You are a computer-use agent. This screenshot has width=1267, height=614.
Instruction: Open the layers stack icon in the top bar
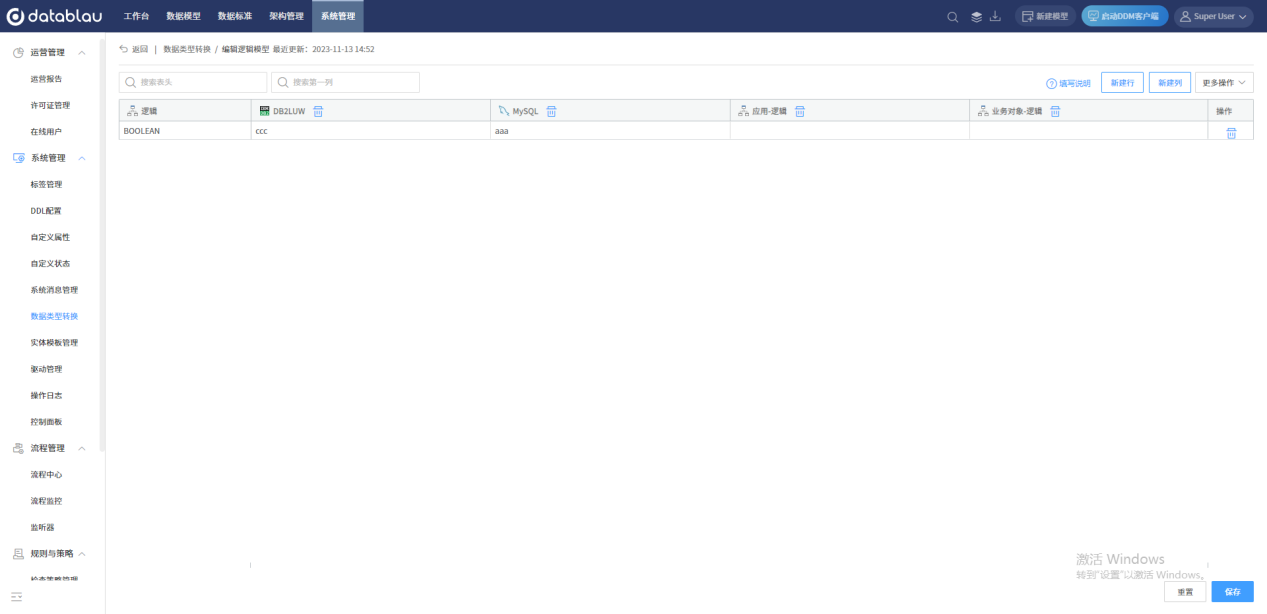pyautogui.click(x=976, y=16)
